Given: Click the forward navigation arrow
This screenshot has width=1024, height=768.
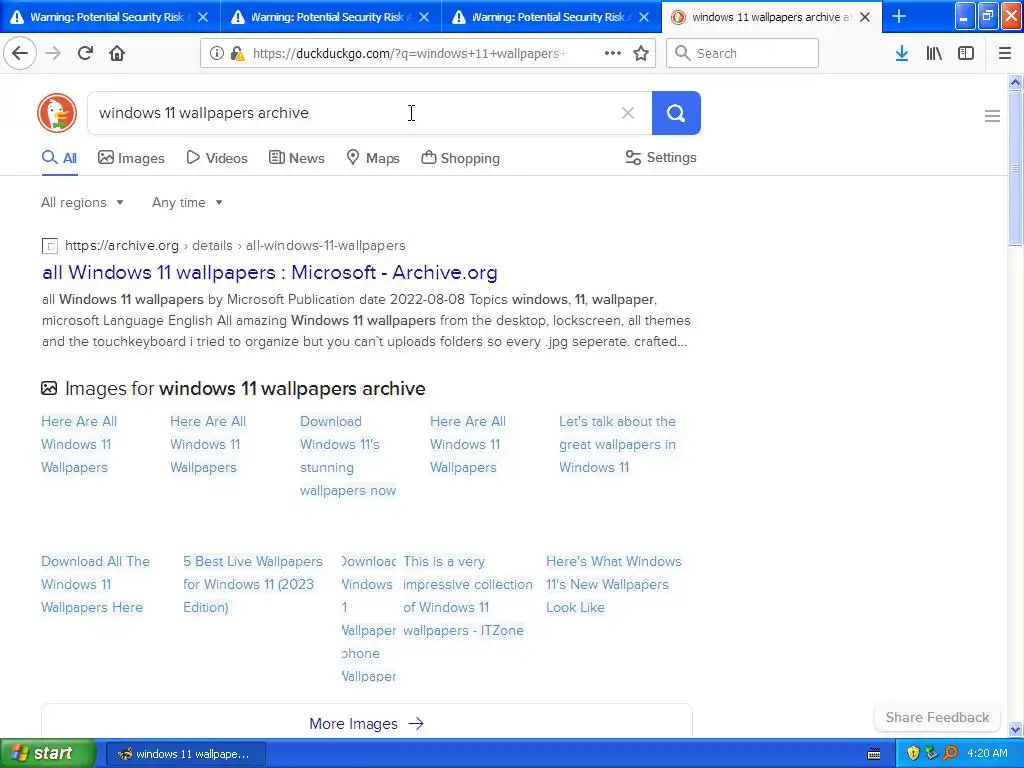Looking at the screenshot, I should click(x=54, y=53).
